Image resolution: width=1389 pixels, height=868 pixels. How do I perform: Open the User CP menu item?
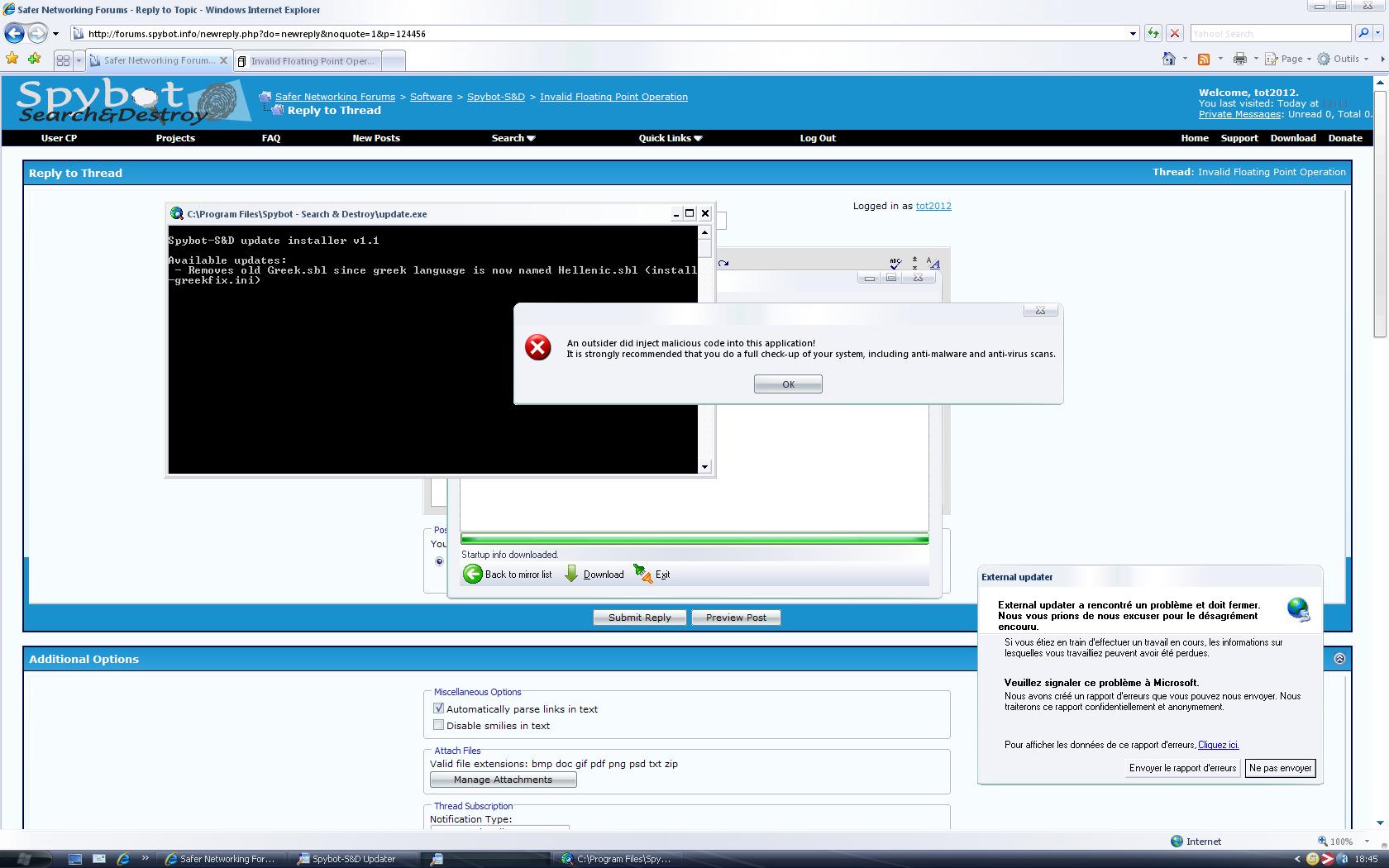59,138
